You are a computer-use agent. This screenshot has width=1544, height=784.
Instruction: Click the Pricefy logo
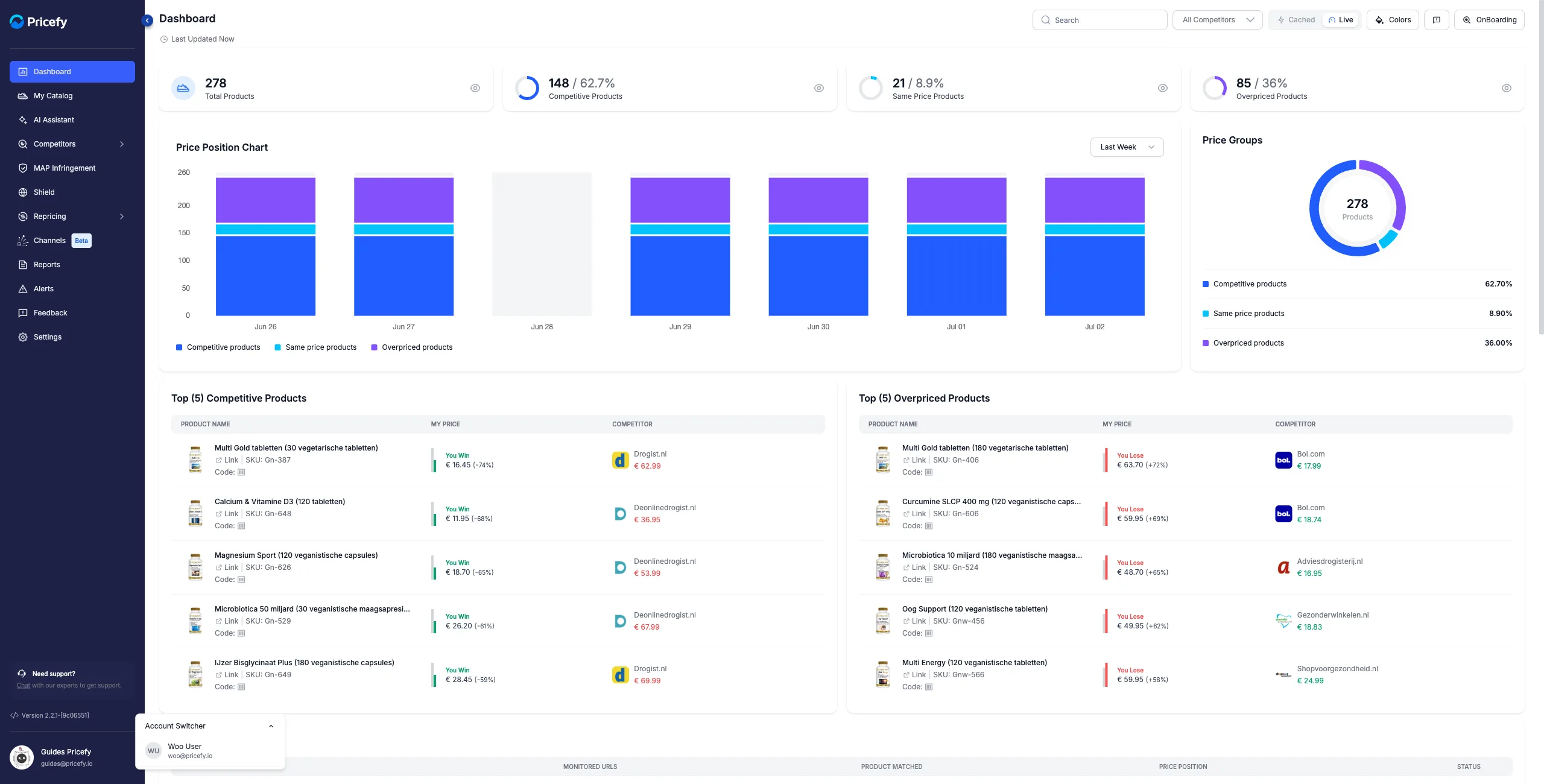coord(39,22)
